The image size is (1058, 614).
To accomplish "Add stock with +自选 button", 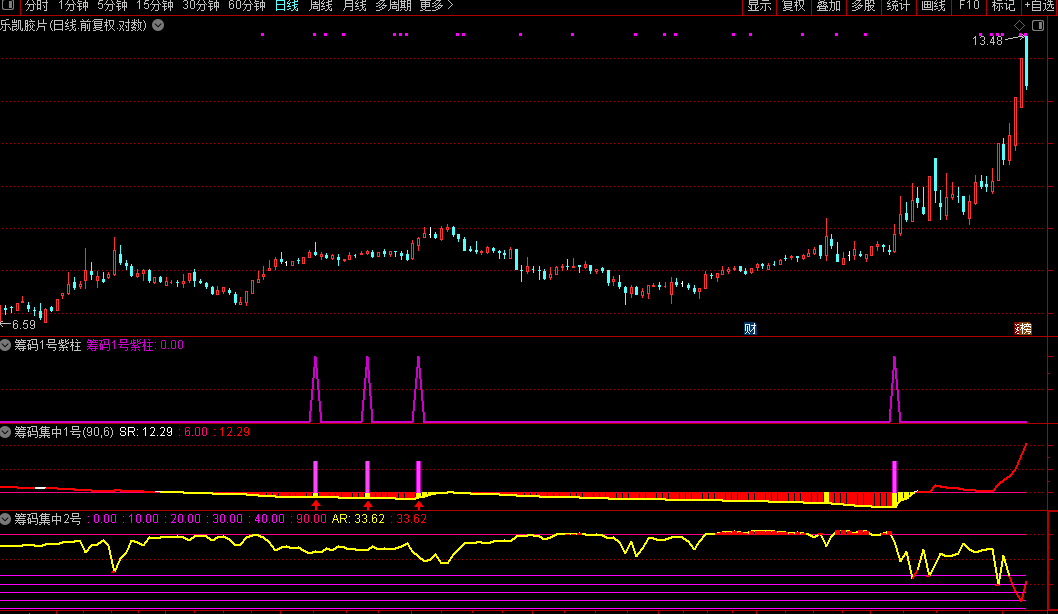I will coord(1038,6).
